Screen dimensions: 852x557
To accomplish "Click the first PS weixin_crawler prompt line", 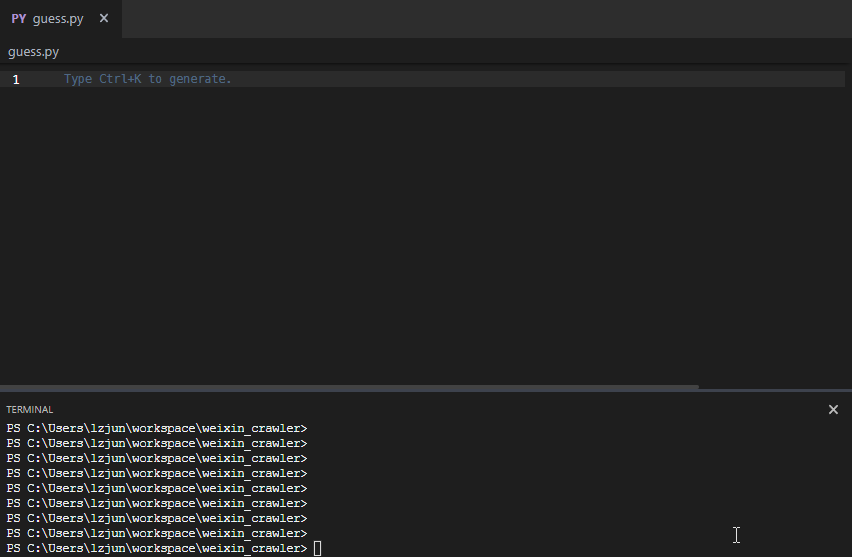I will [156, 428].
